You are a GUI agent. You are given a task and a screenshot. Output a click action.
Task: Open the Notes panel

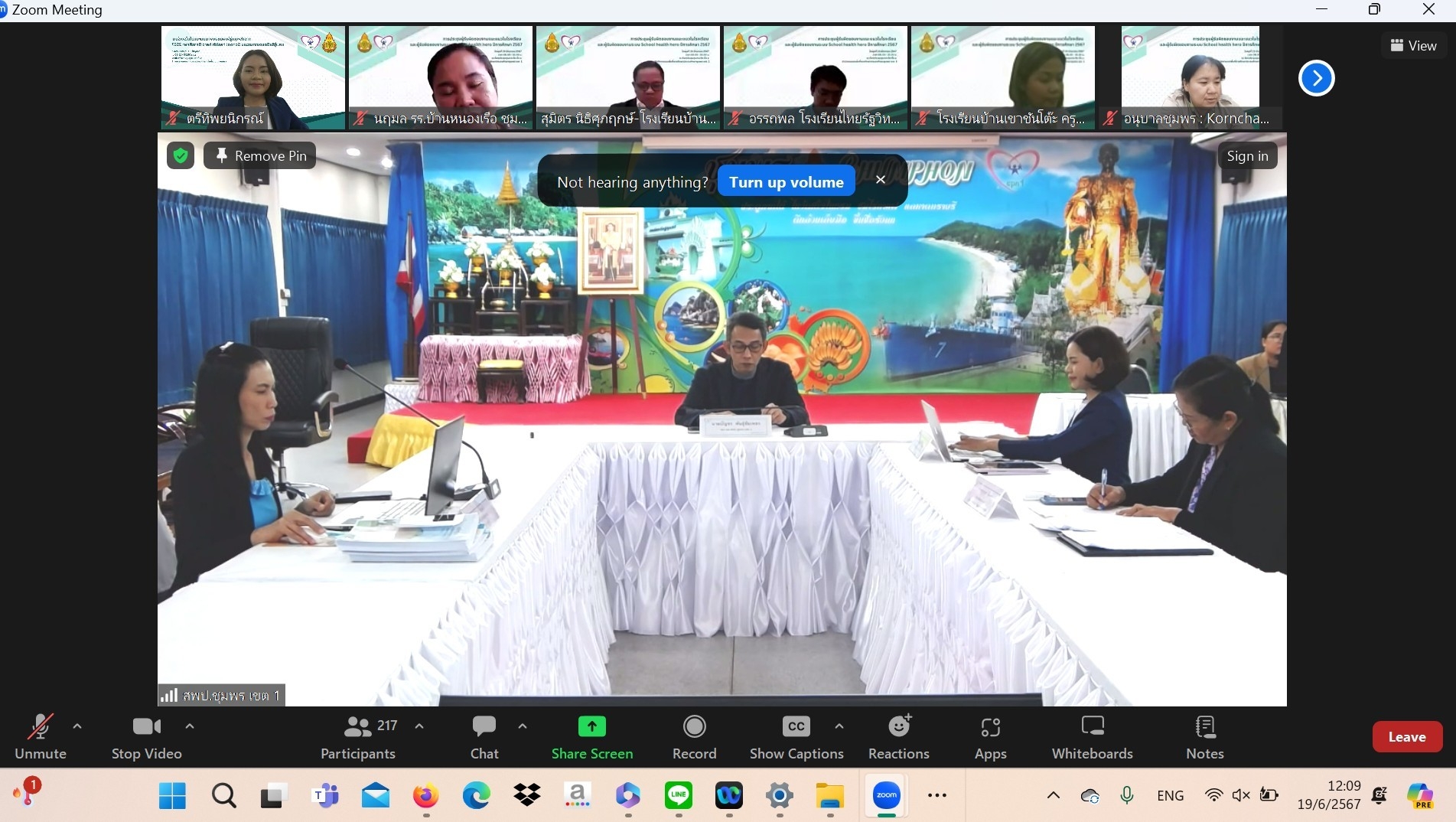coord(1204,737)
